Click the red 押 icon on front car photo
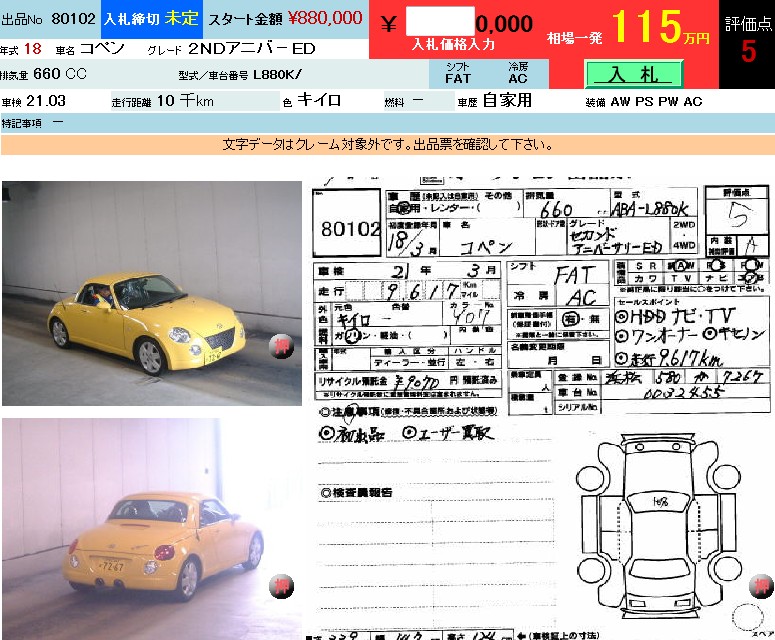Screen dimensions: 775x640 pyautogui.click(x=282, y=346)
